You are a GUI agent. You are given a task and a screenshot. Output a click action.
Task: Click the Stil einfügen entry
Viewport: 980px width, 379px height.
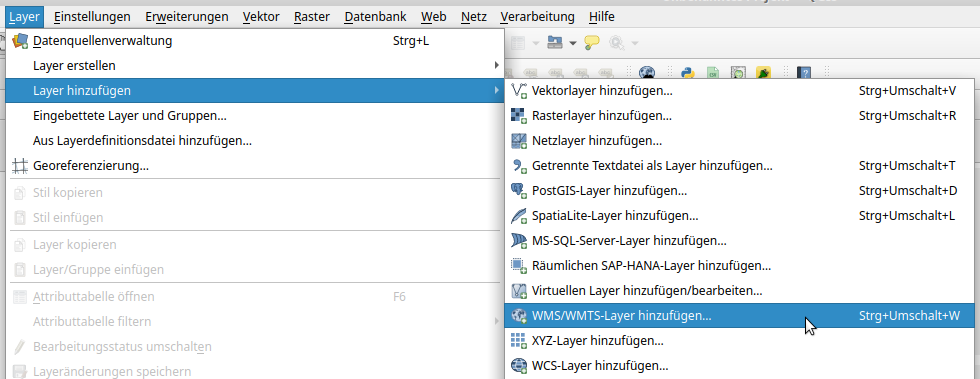pos(254,218)
